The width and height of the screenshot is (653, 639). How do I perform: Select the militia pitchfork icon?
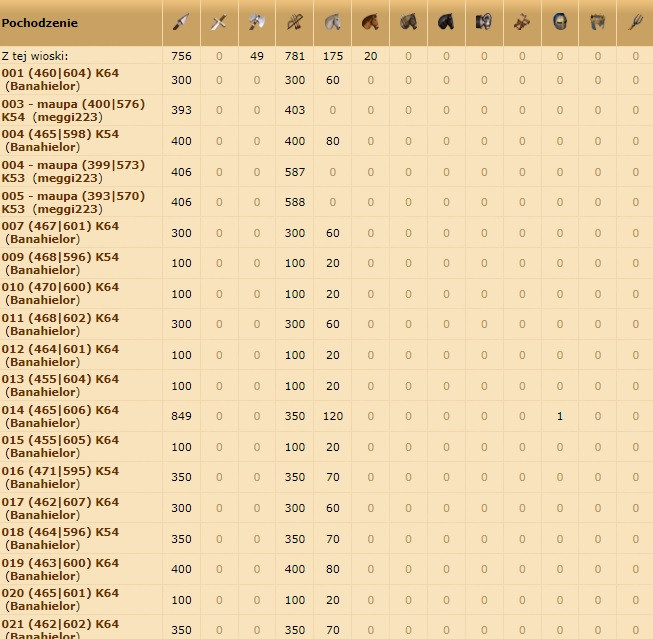(x=636, y=22)
